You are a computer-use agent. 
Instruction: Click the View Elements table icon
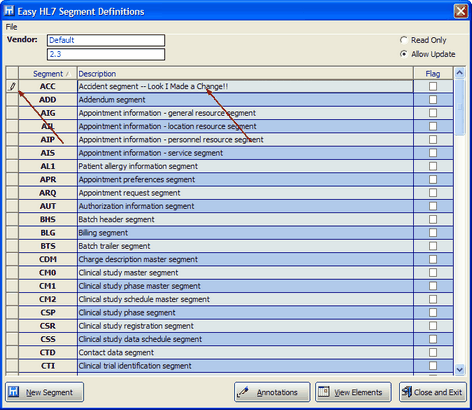(x=323, y=392)
